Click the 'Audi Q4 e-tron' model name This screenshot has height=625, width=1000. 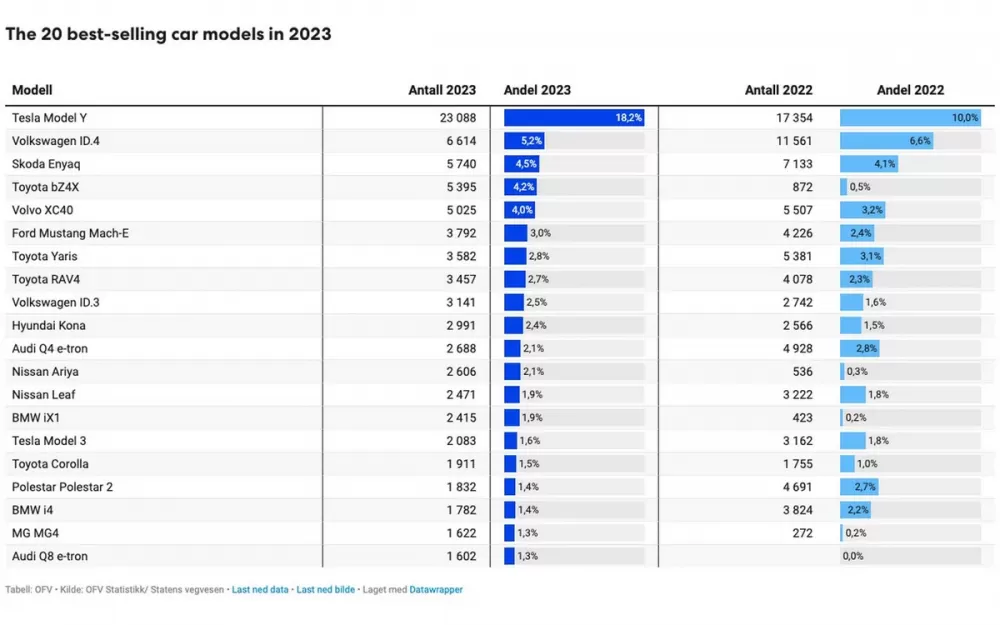pyautogui.click(x=50, y=348)
